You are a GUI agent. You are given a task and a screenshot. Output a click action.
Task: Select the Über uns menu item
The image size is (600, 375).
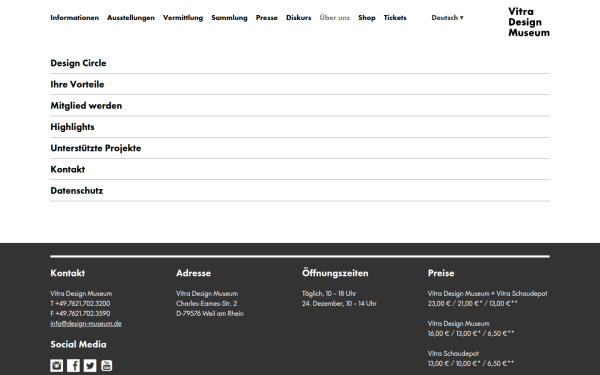click(334, 18)
